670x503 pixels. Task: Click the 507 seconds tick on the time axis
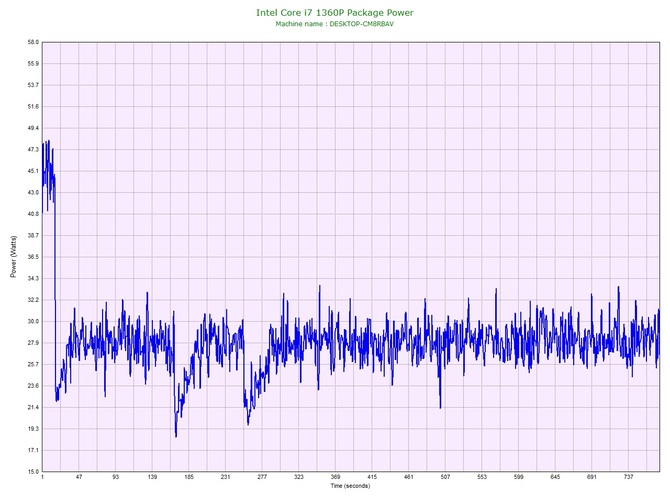click(445, 478)
